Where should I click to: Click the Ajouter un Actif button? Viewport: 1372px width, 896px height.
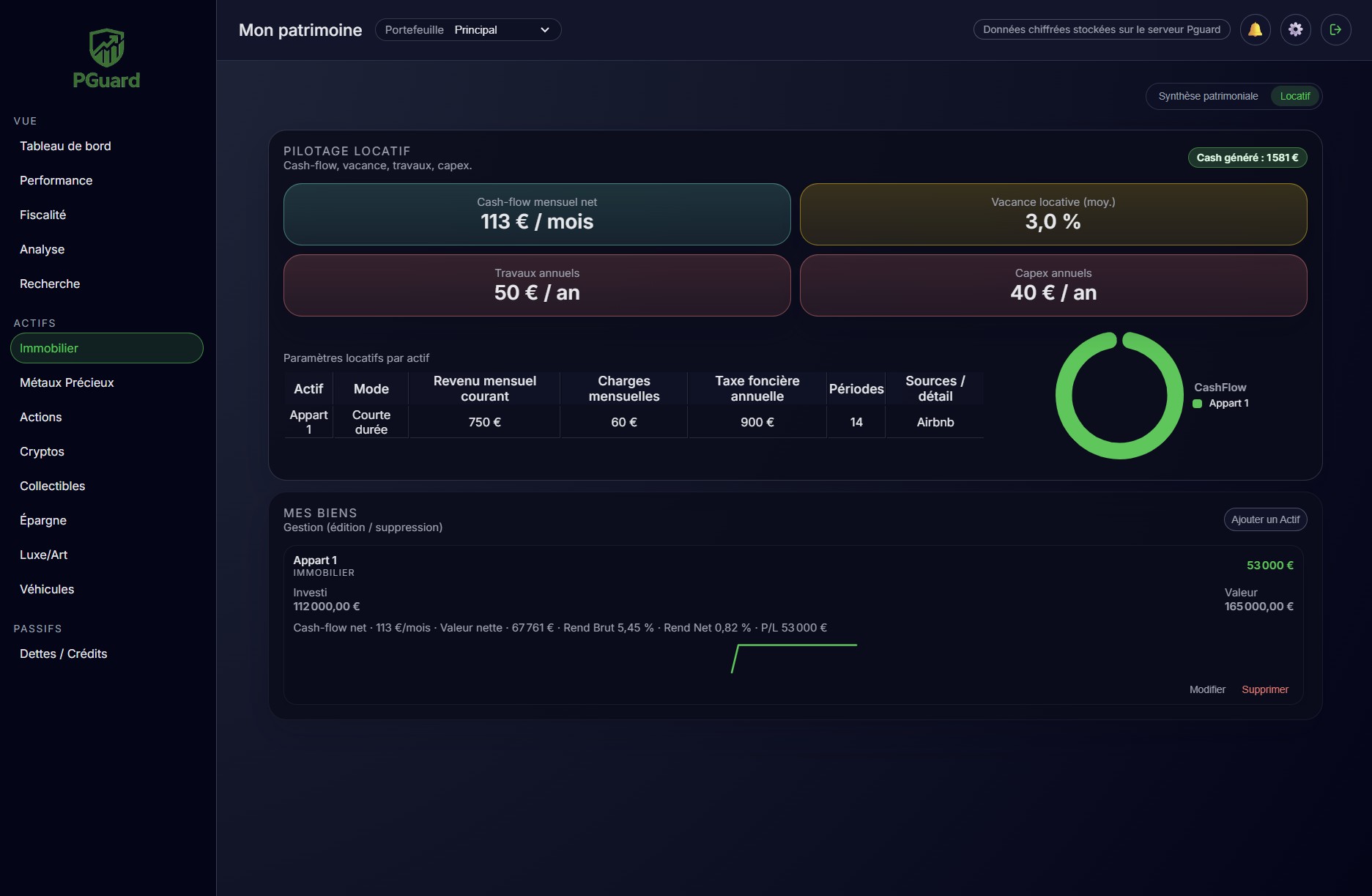[x=1265, y=519]
